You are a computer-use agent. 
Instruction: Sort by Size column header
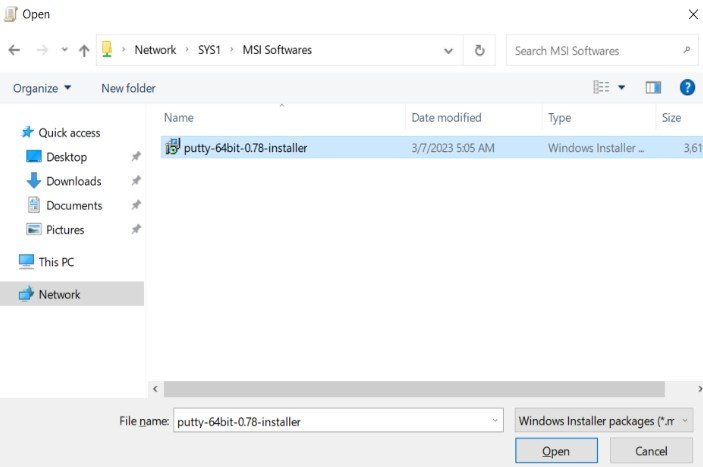pyautogui.click(x=671, y=117)
